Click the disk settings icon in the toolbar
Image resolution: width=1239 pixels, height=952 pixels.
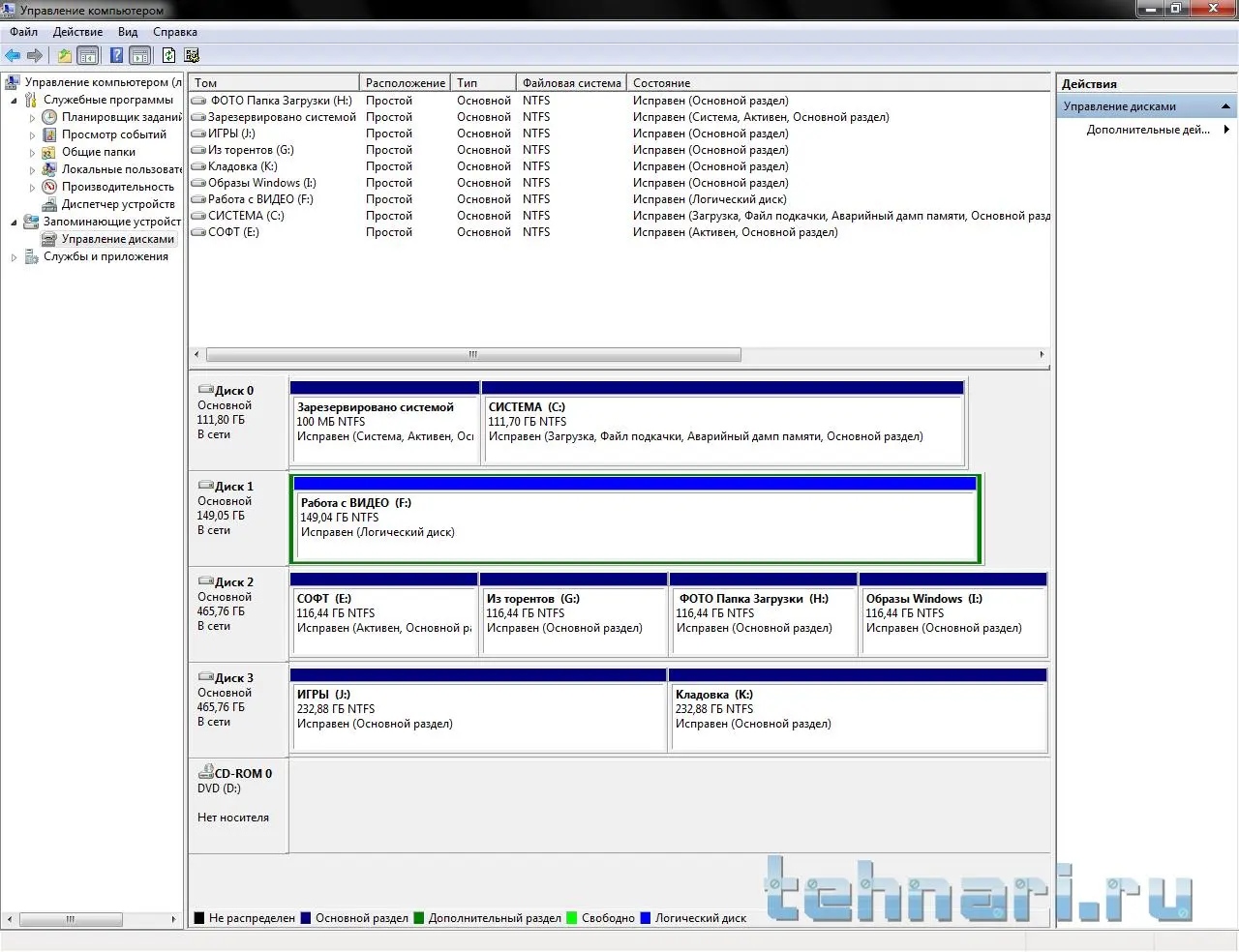click(192, 56)
